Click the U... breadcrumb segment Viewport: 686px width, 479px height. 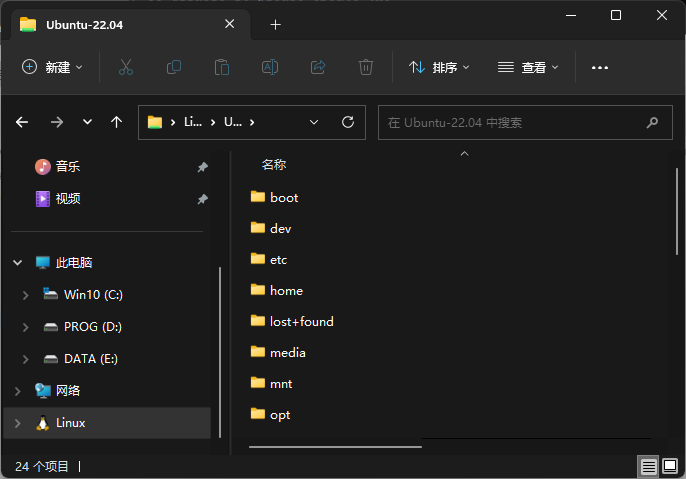click(x=233, y=122)
